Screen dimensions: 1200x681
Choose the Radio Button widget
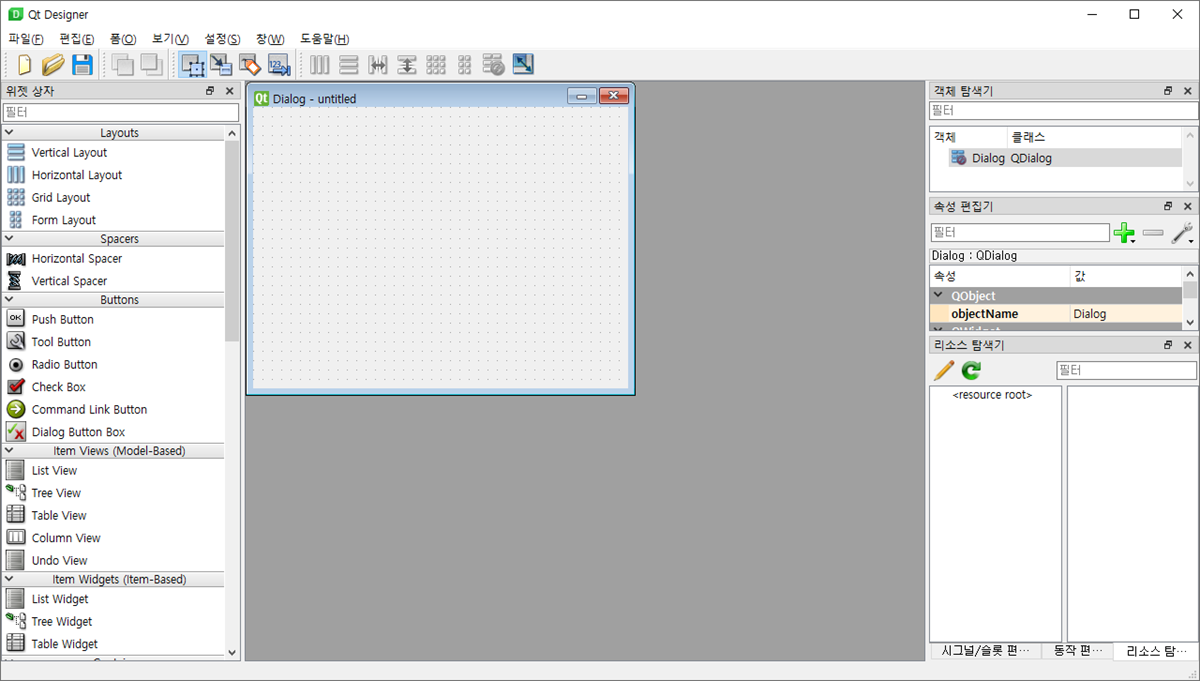point(65,365)
